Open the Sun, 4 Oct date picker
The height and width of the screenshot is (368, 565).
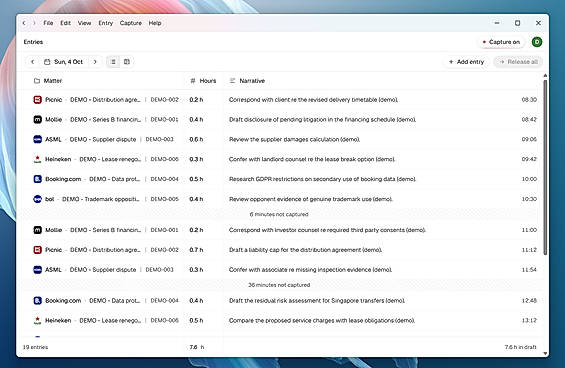tap(63, 62)
